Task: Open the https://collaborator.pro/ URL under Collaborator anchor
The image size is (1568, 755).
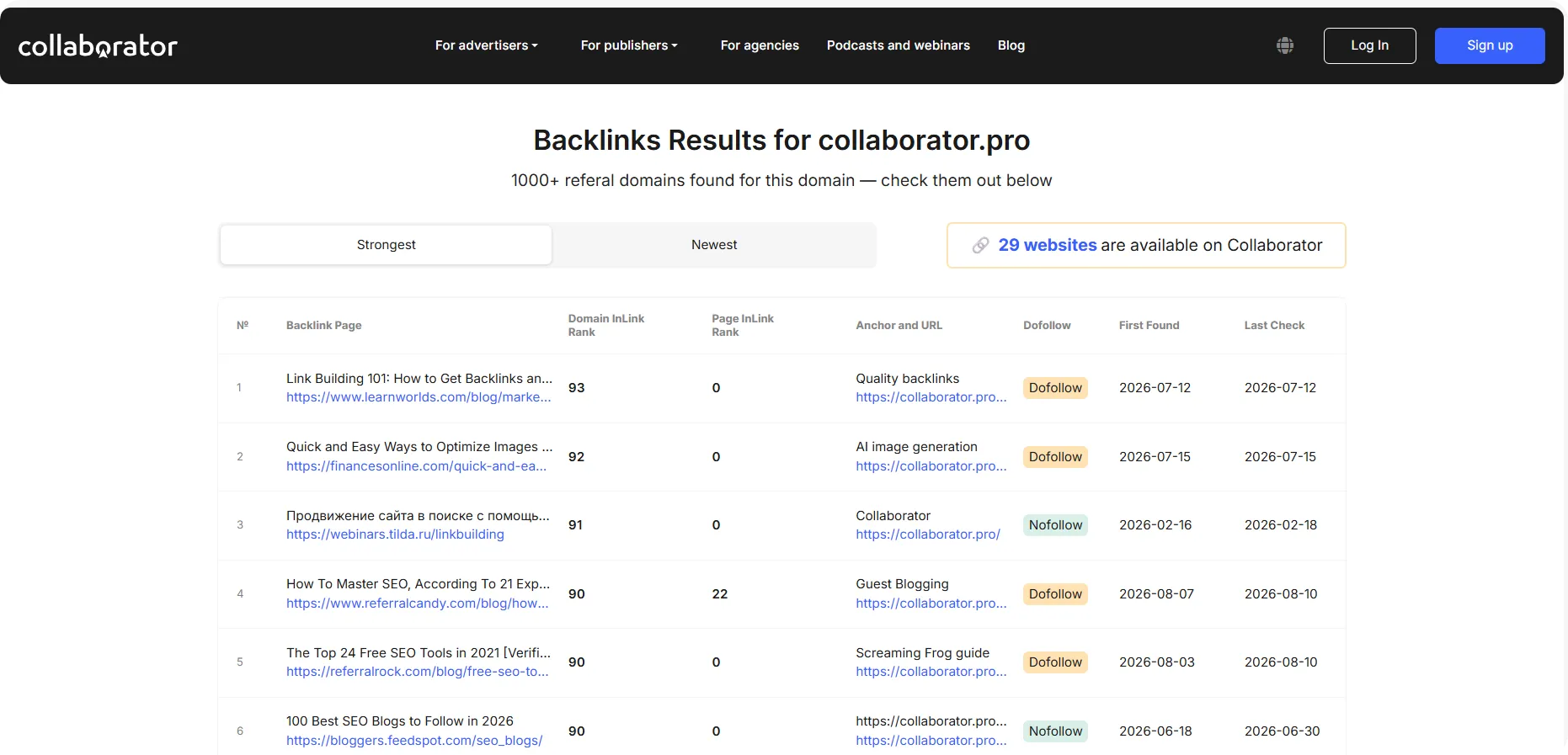Action: pos(928,534)
